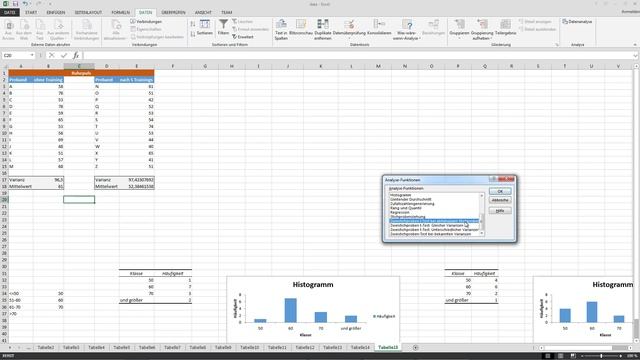This screenshot has height=360, width=640.
Task: Click the confirm checkmark in formula bar
Action: (x=64, y=55)
